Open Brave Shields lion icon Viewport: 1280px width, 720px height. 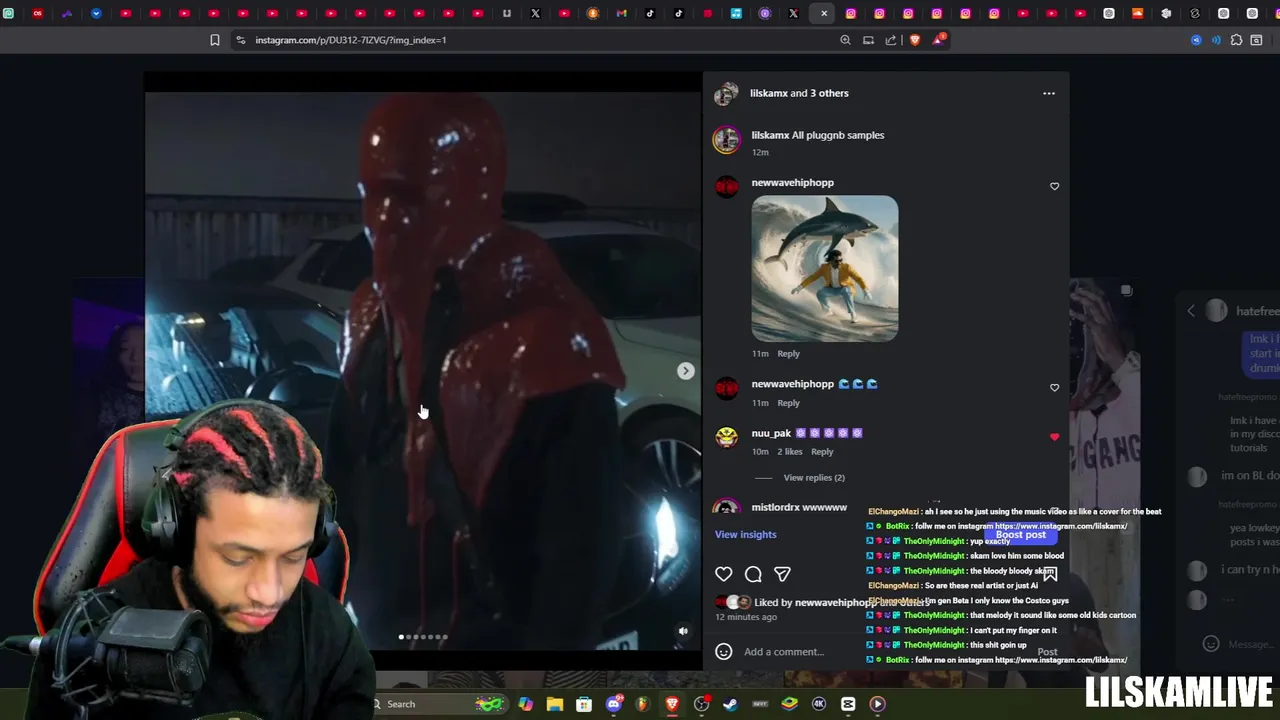(914, 40)
